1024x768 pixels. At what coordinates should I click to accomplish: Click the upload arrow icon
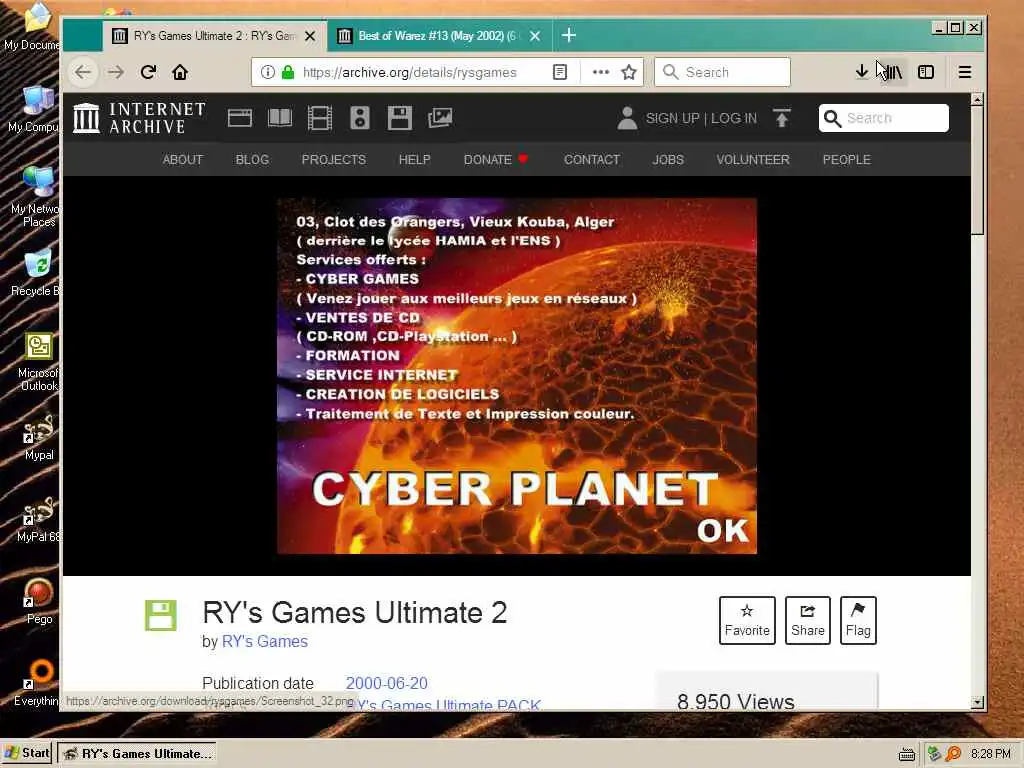point(782,118)
